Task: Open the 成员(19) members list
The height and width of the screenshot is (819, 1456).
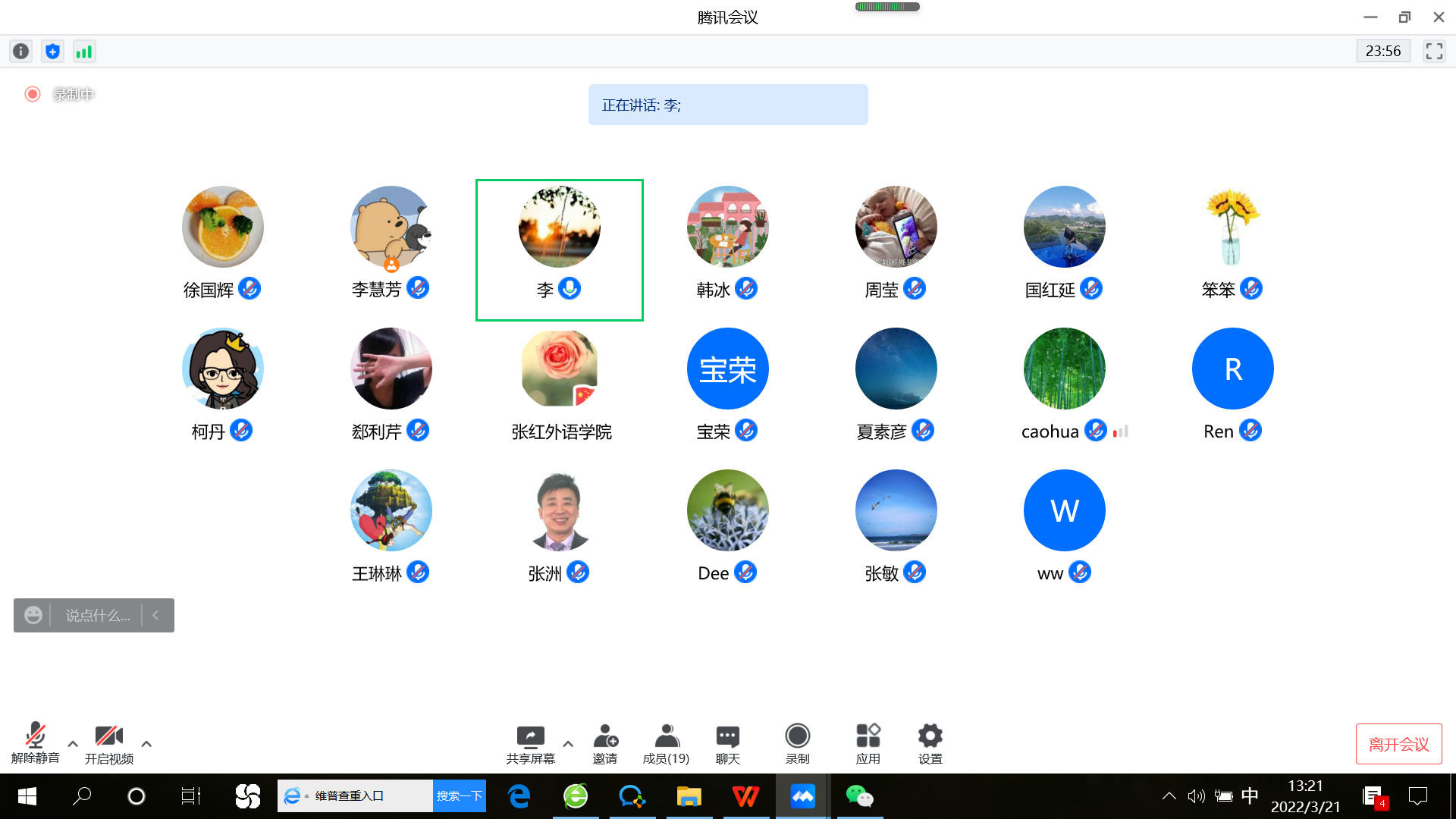Action: tap(666, 744)
